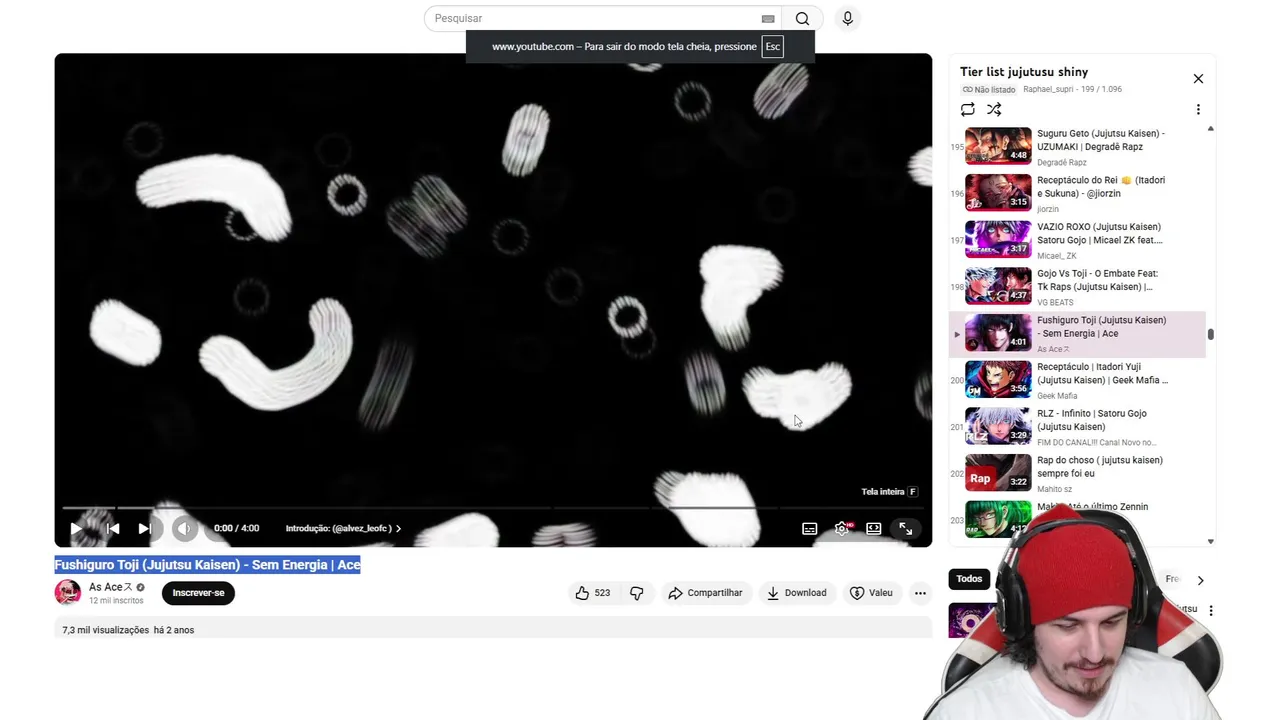Select the Todos filter chip
Image resolution: width=1280 pixels, height=720 pixels.
click(x=969, y=579)
